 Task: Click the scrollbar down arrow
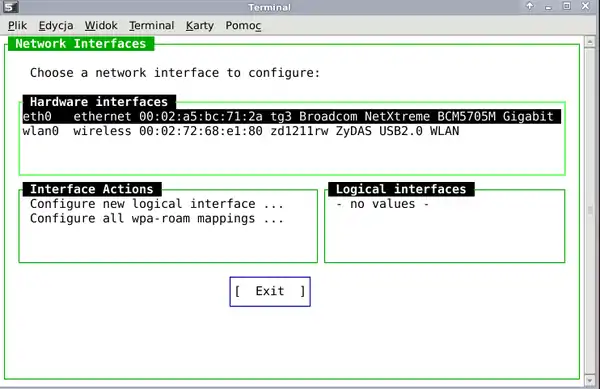tap(590, 381)
